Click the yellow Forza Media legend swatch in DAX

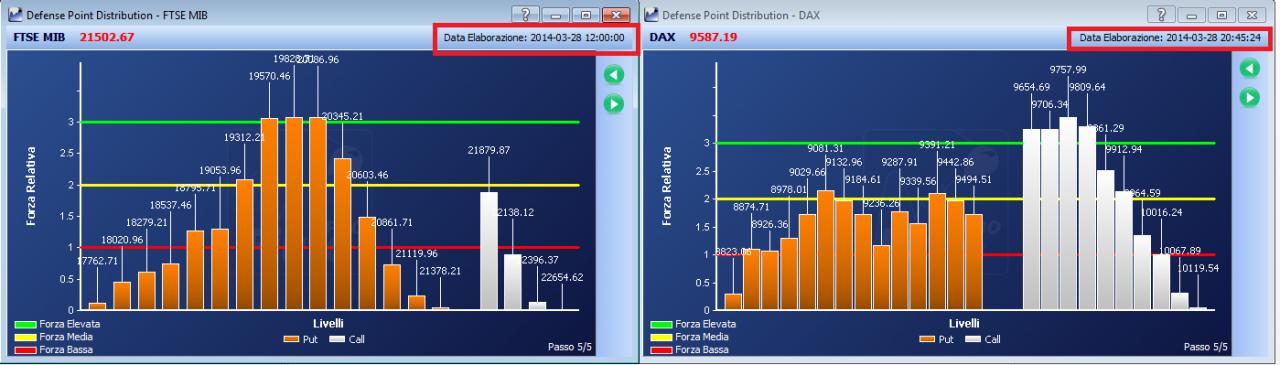(662, 337)
